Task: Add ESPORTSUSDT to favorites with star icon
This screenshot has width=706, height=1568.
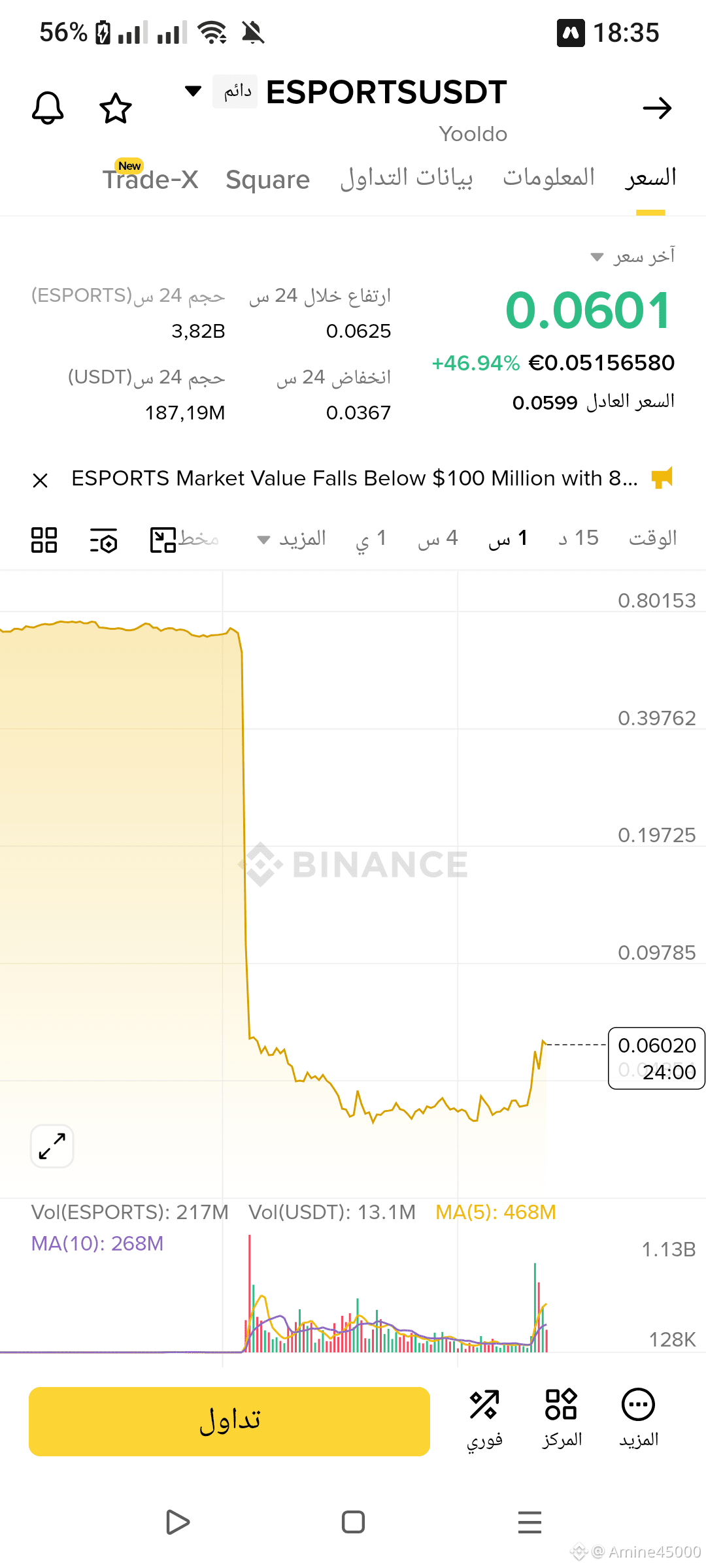Action: [x=116, y=108]
